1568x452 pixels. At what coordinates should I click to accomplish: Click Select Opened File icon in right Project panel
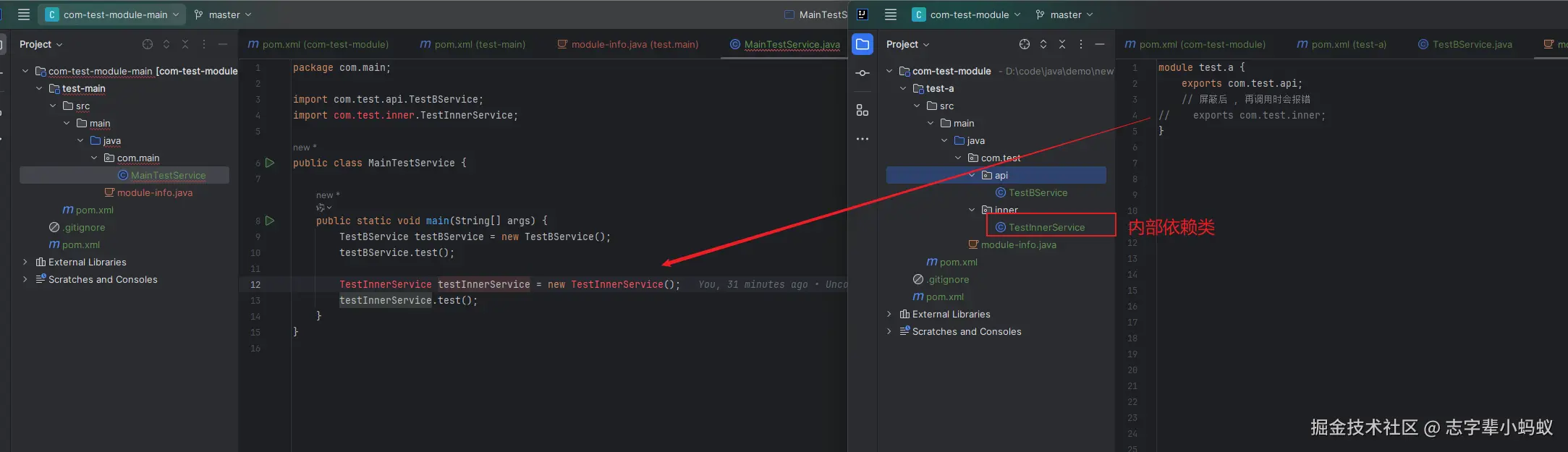(x=1025, y=44)
